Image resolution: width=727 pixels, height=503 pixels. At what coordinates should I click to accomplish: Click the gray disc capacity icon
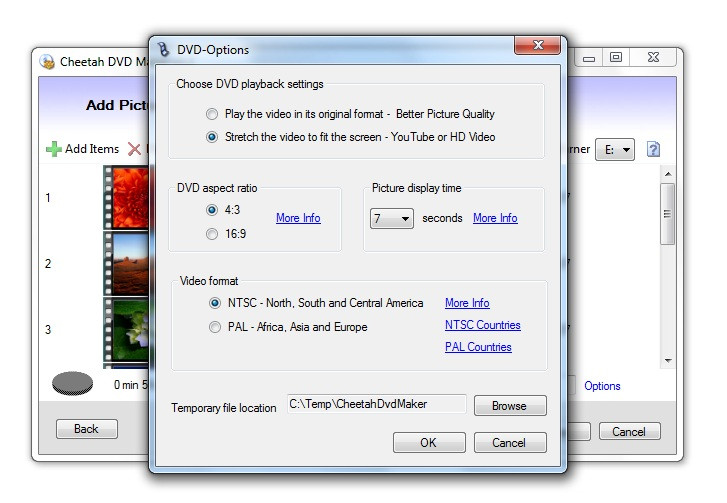72,384
